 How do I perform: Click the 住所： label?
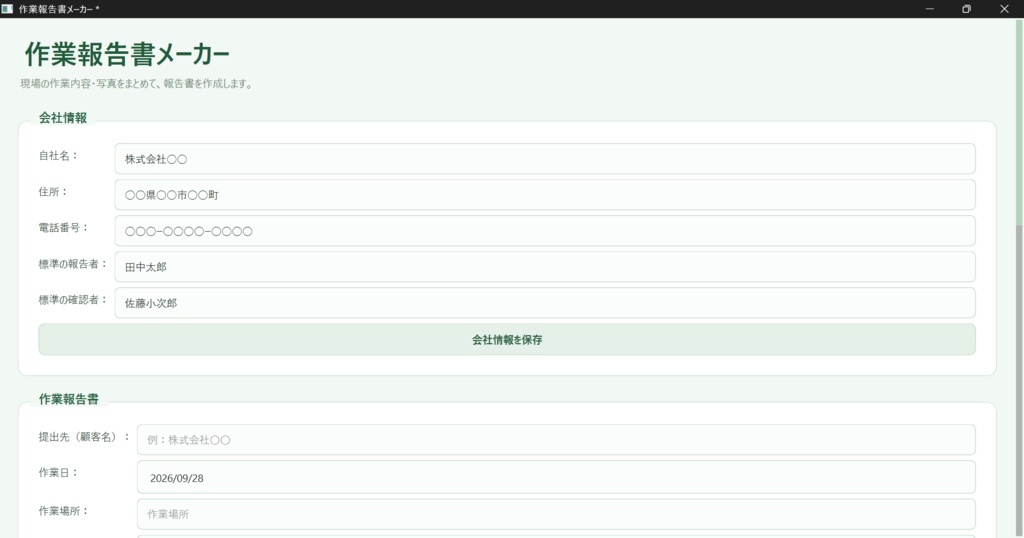[54, 191]
